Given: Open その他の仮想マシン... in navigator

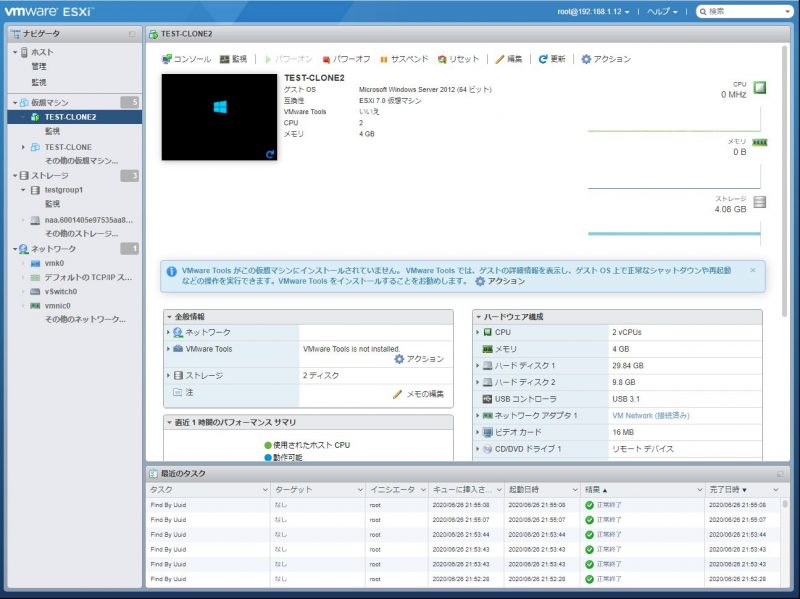Looking at the screenshot, I should (82, 161).
